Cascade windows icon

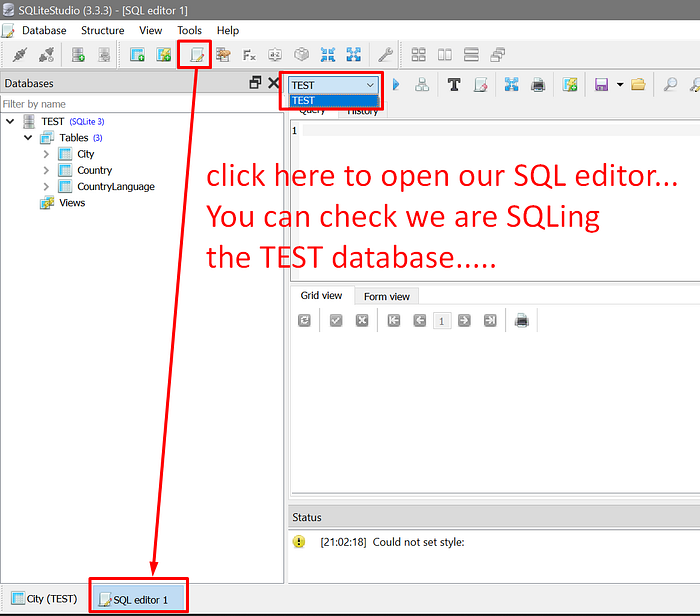point(497,55)
